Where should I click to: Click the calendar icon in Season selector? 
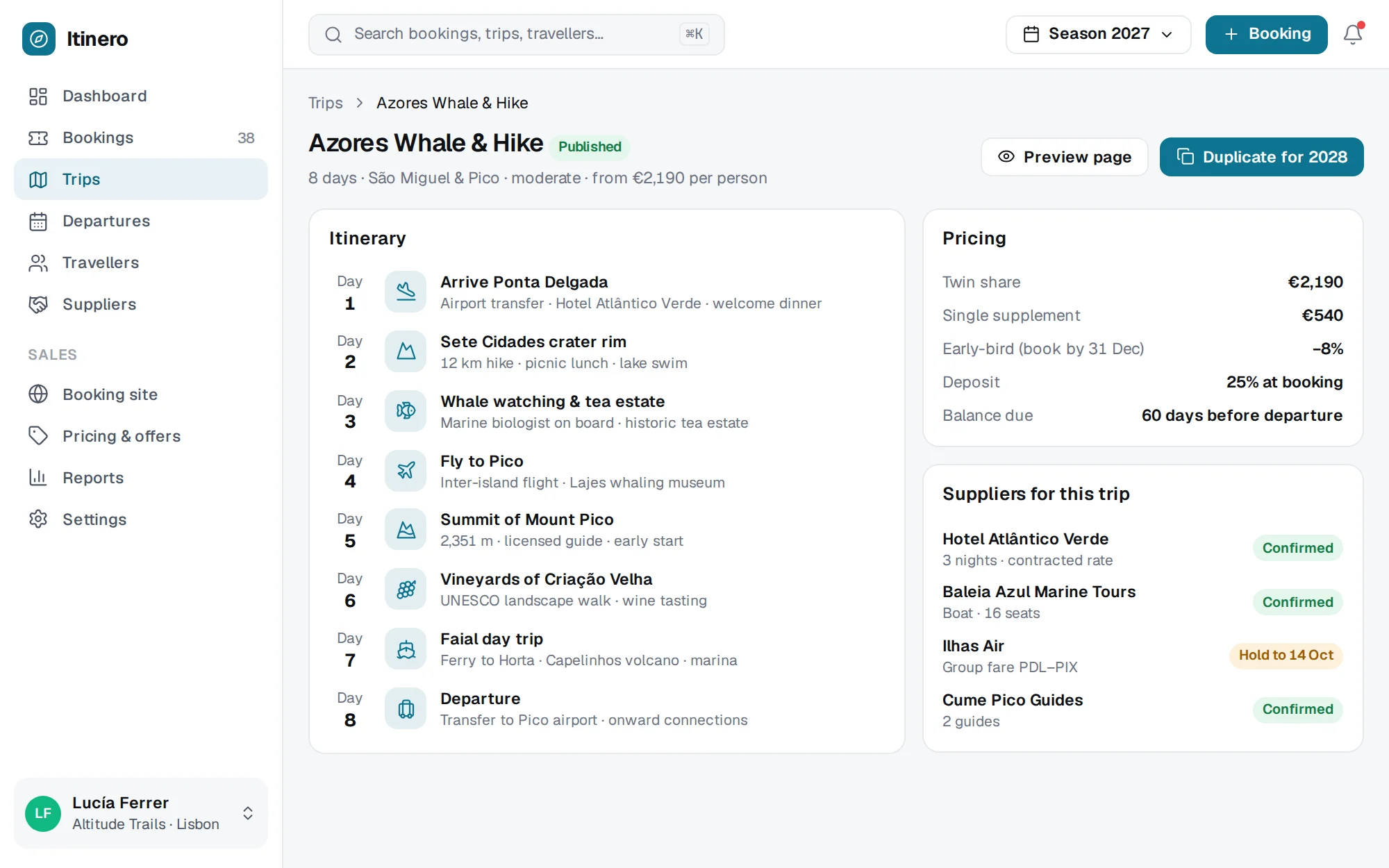[x=1031, y=34]
